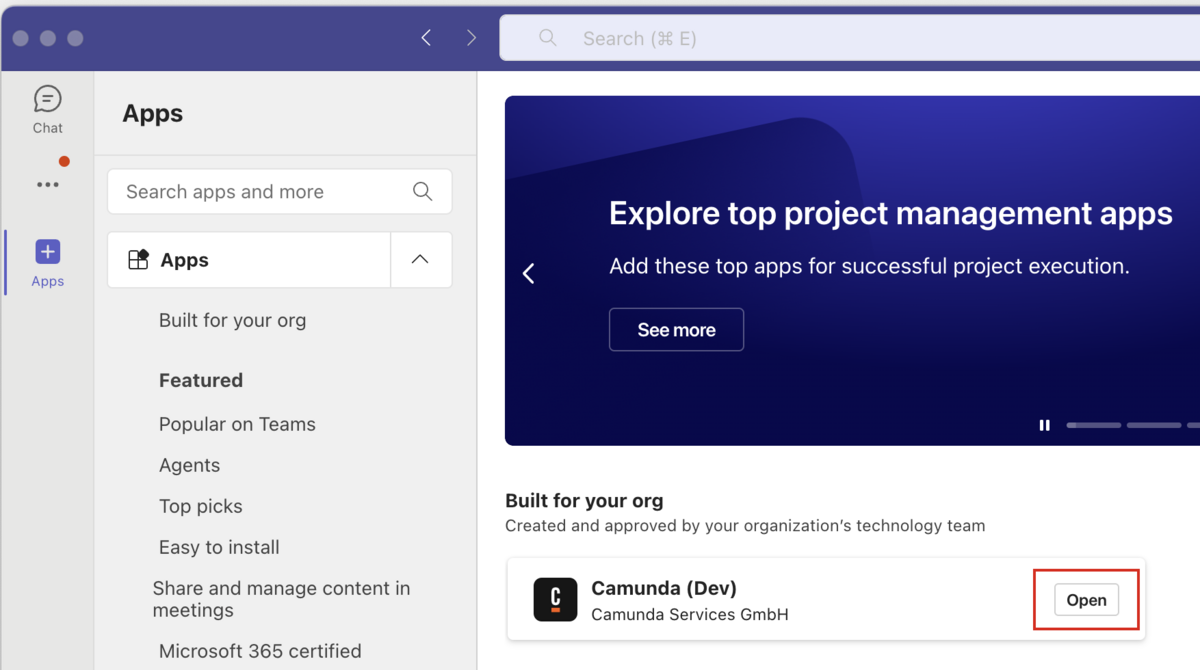The width and height of the screenshot is (1200, 670).
Task: Expand the Featured section heading
Action: click(x=200, y=380)
